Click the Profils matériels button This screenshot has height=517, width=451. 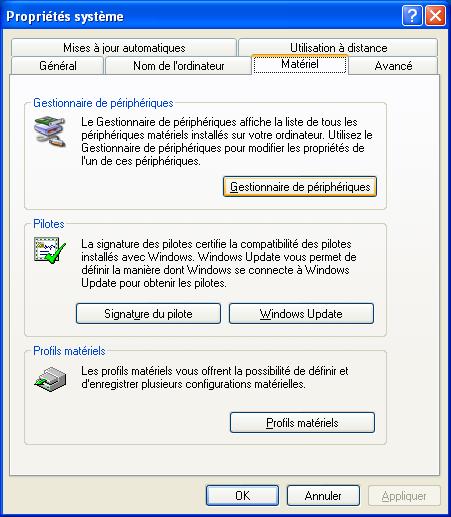click(302, 423)
